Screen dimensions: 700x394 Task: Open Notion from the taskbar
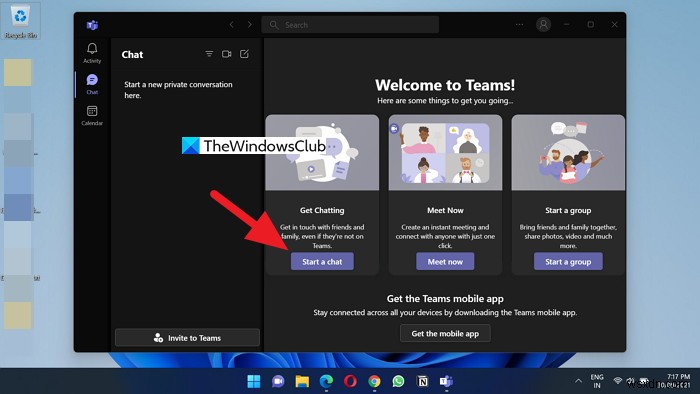tap(422, 381)
